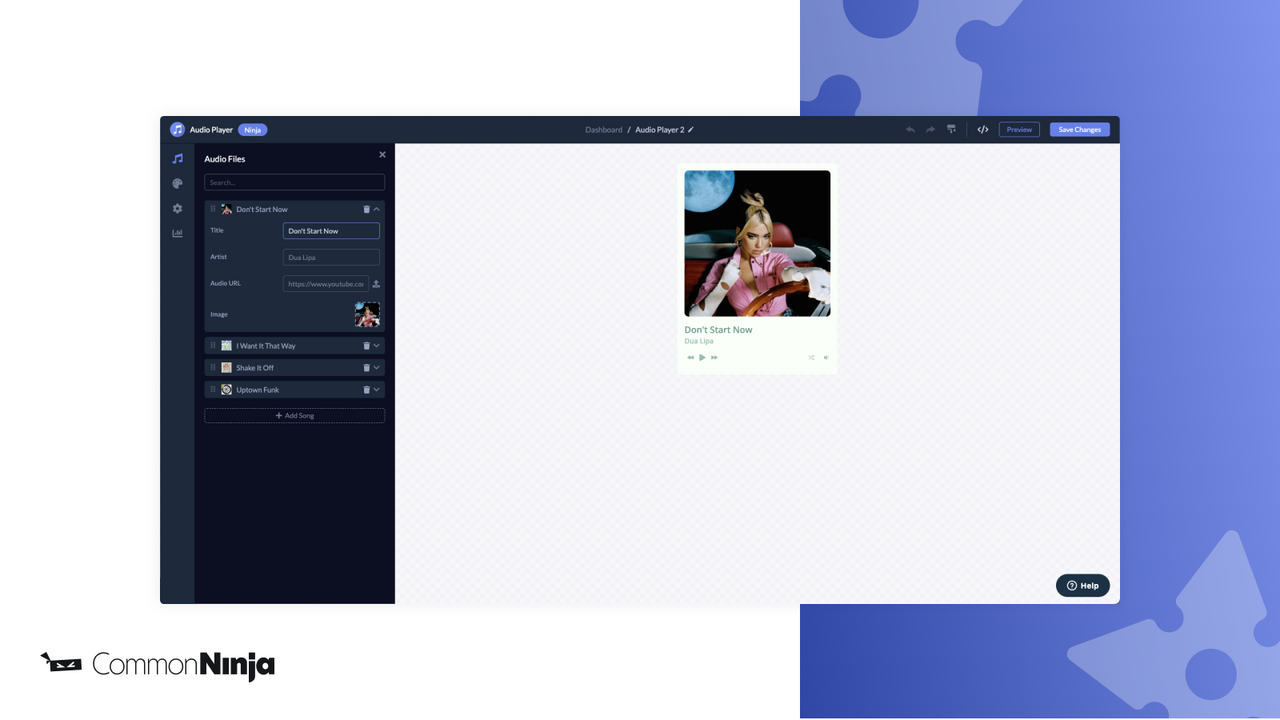This screenshot has height=720, width=1280.
Task: Click the Dua Lipa artist text in player
Action: tap(699, 341)
